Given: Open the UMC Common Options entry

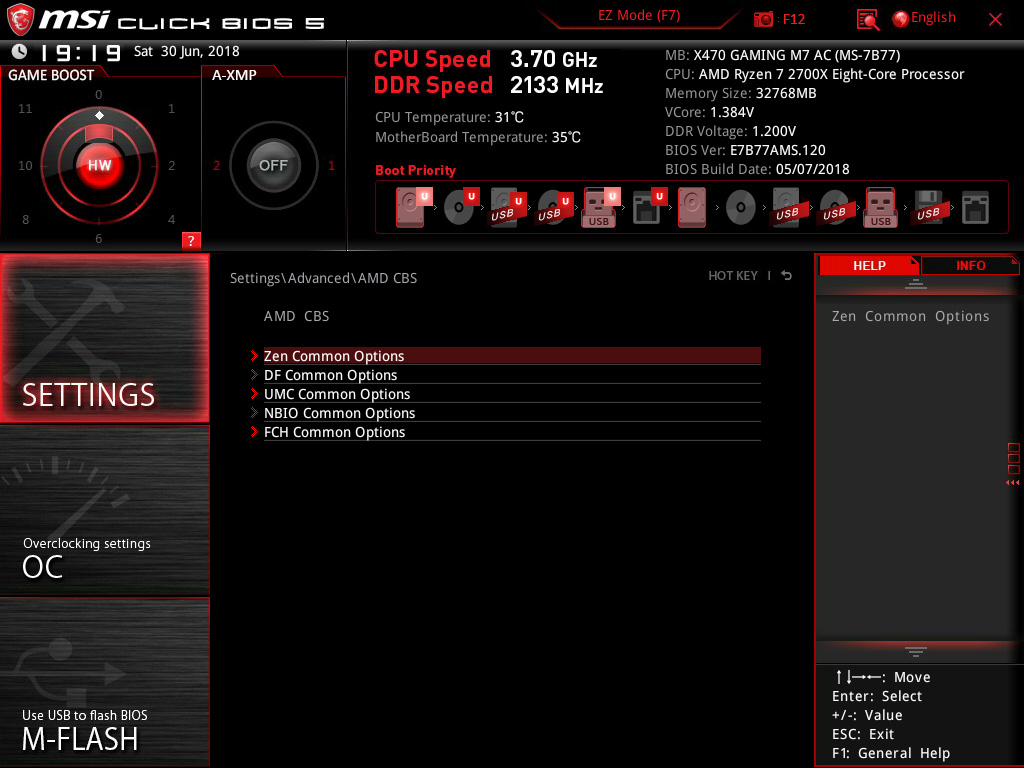Looking at the screenshot, I should pyautogui.click(x=512, y=394).
